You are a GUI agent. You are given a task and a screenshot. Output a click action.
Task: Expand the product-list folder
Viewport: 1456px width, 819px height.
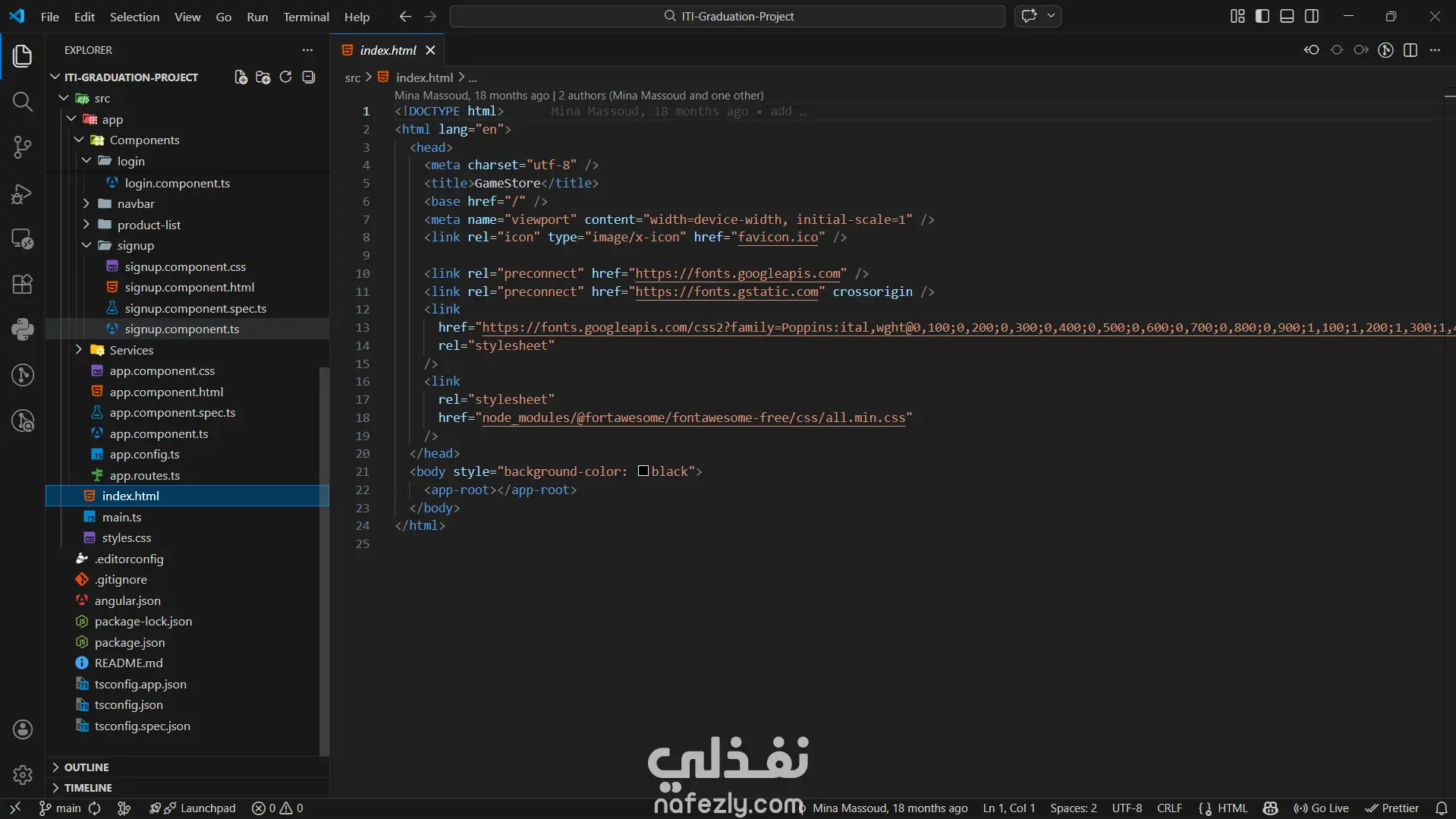(x=86, y=225)
